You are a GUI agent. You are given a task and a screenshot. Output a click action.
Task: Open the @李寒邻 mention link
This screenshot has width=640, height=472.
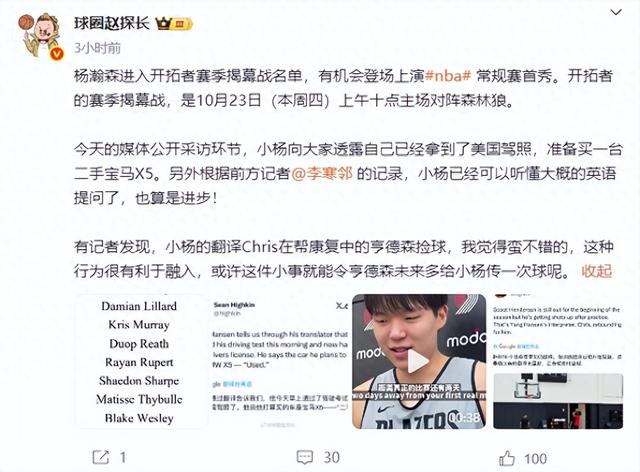click(322, 174)
